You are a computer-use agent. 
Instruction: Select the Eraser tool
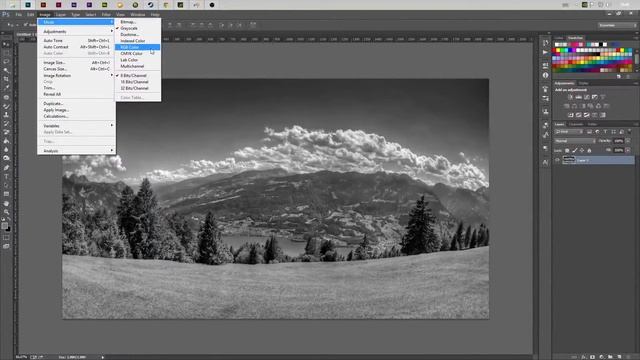pyautogui.click(x=6, y=132)
